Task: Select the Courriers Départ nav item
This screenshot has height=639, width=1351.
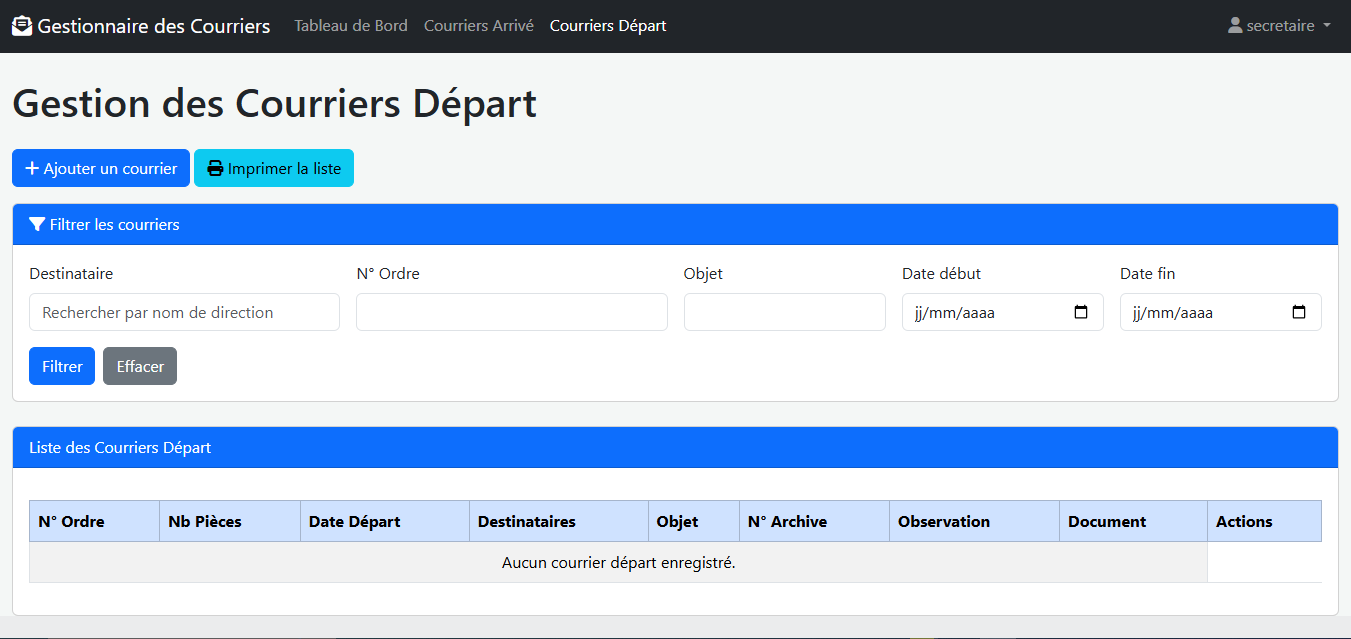Action: pos(608,26)
